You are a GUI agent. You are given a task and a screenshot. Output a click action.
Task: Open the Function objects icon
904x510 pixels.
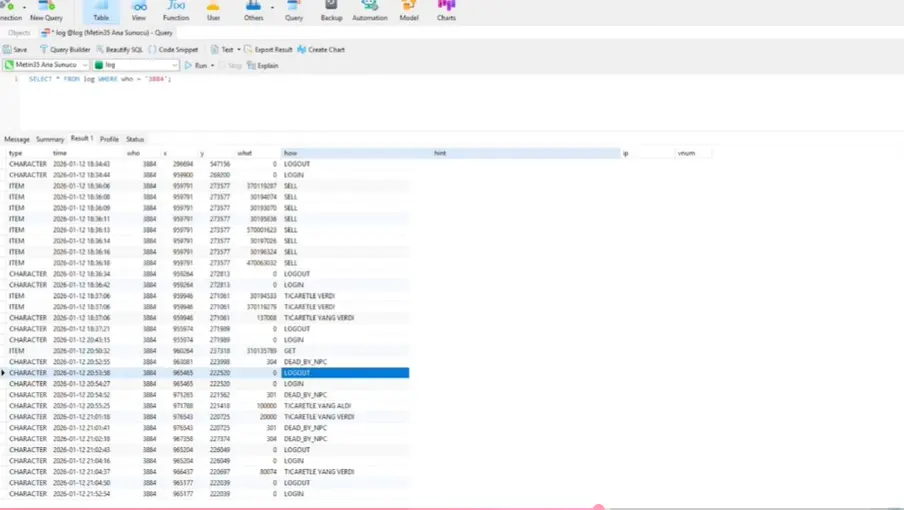pyautogui.click(x=175, y=11)
